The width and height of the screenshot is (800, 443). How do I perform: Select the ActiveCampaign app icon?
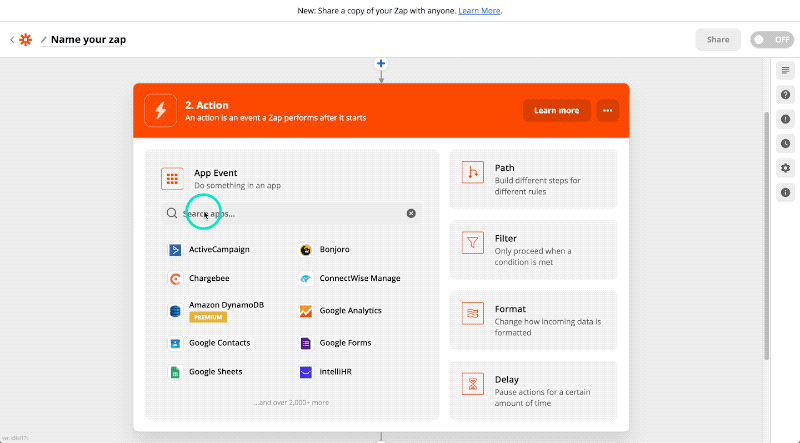point(175,250)
